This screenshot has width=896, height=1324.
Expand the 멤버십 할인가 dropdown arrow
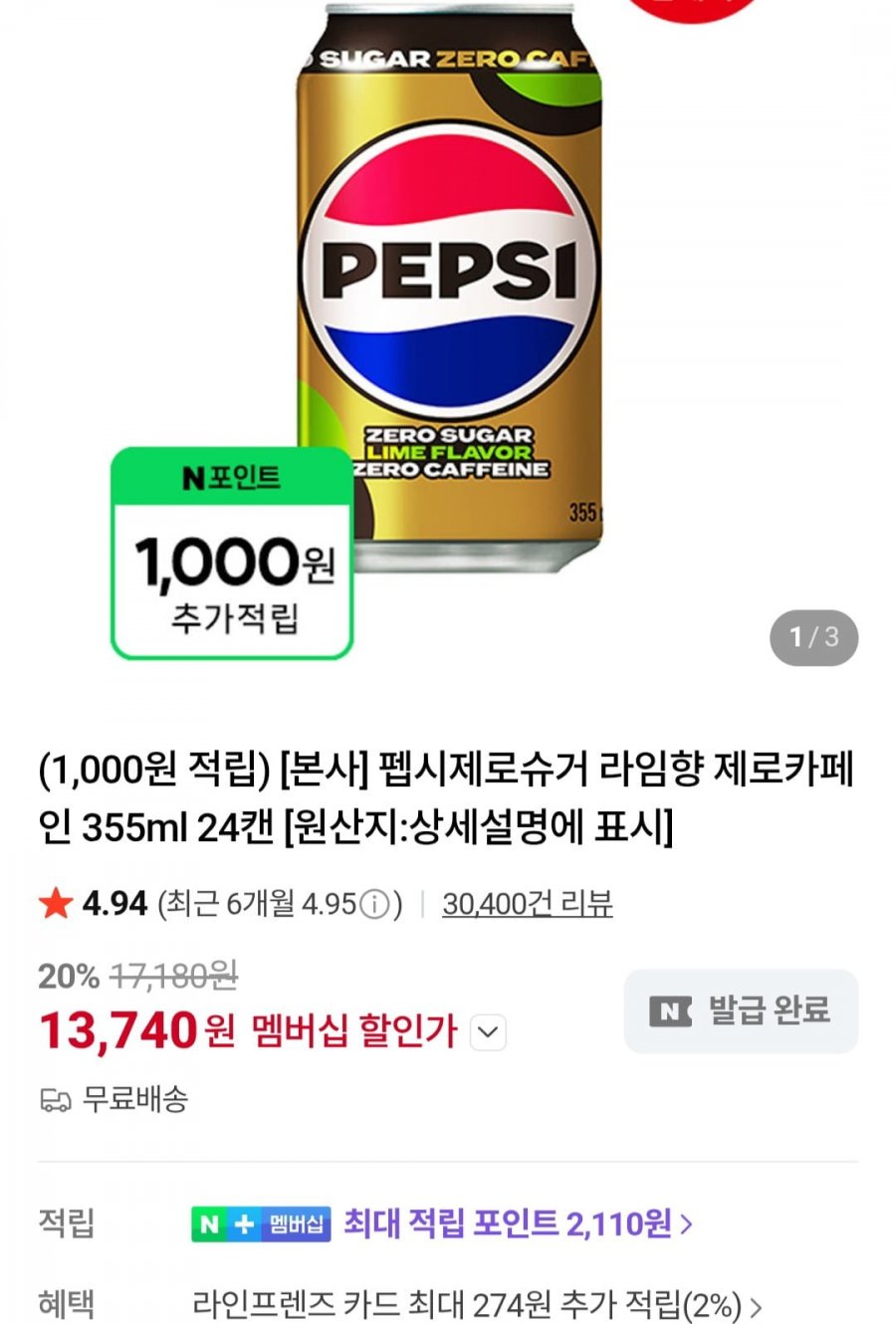[x=487, y=1032]
